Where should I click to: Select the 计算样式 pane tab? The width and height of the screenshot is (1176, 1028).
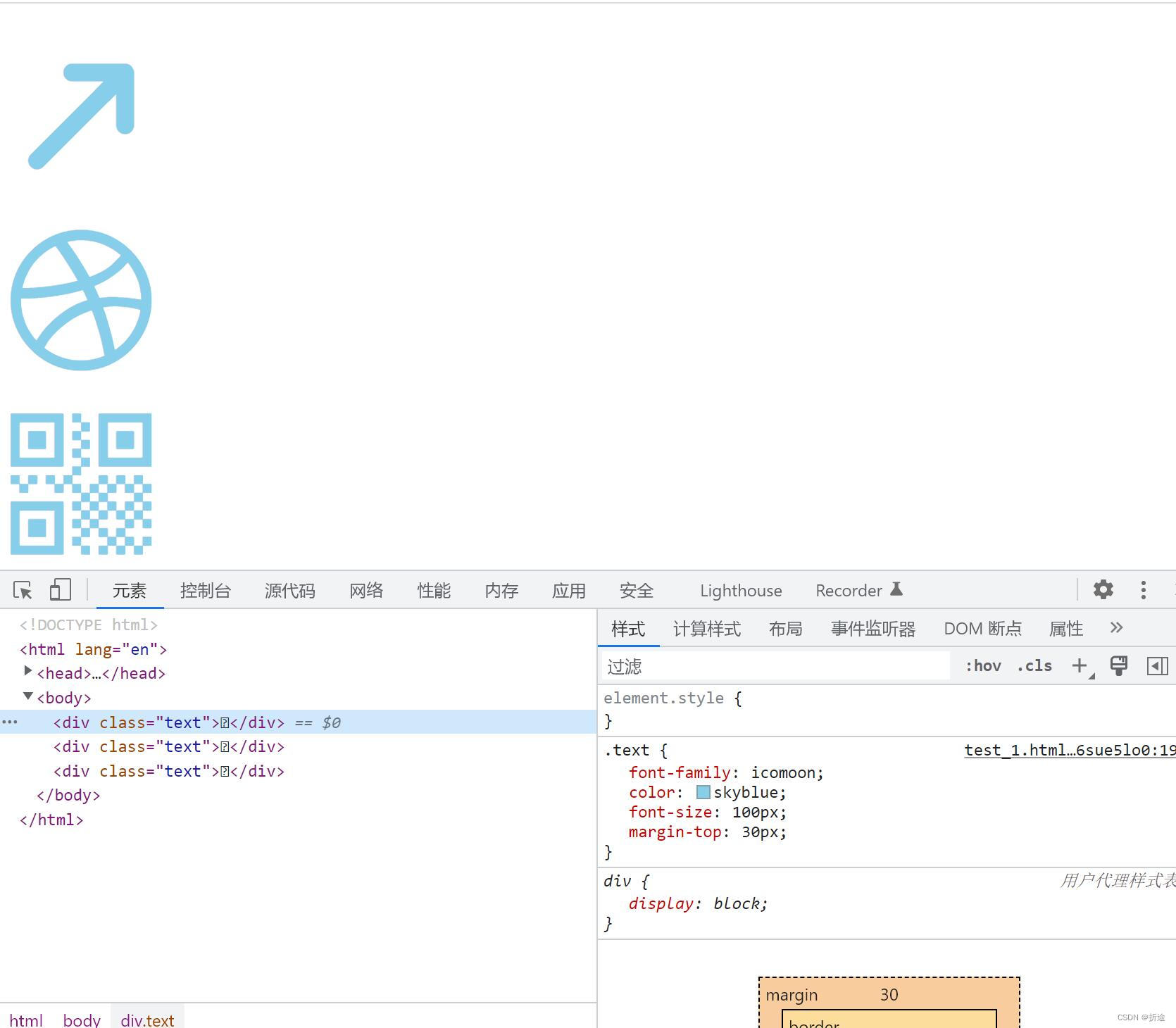click(707, 629)
